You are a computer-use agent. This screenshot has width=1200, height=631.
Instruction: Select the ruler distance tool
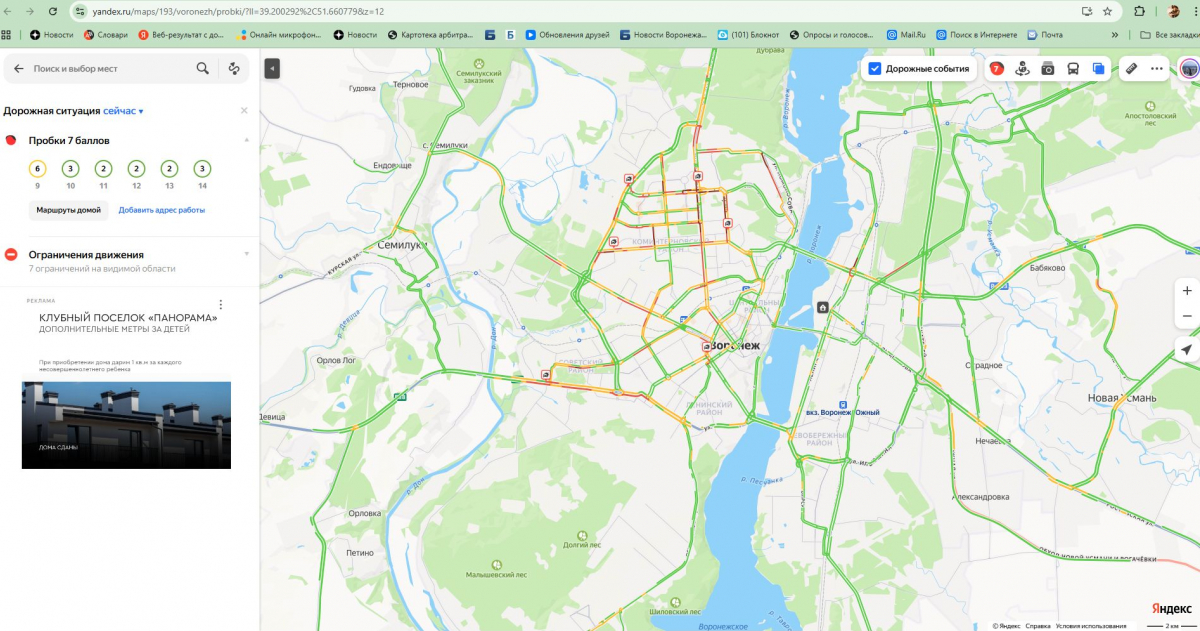click(1132, 69)
